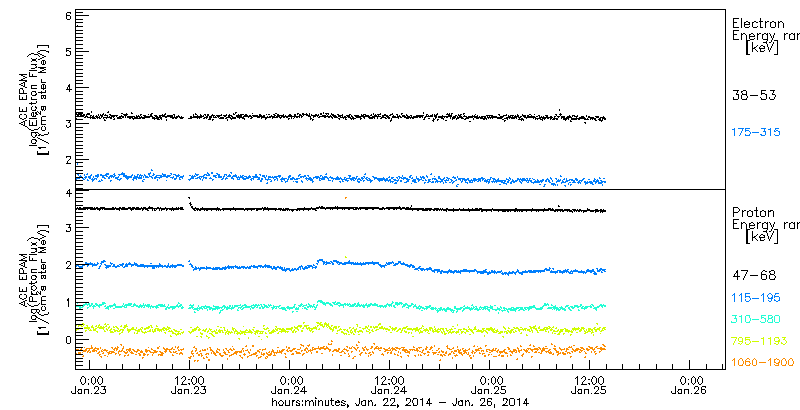800x410 pixels.
Task: Click the x-axis title 'hours:minutes, Jan. 22, 2014 - Jan. 26, 2014'
Action: point(399,402)
